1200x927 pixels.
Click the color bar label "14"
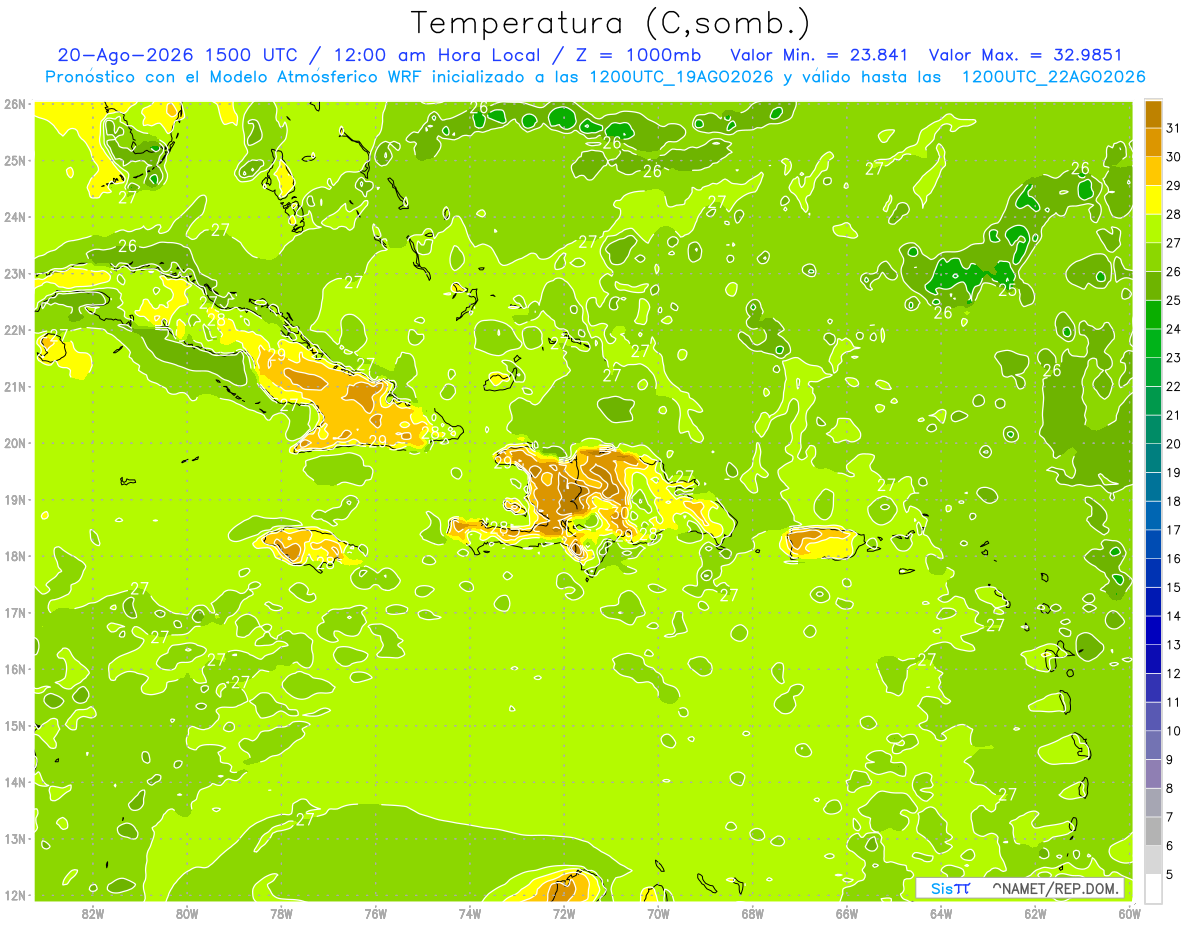pyautogui.click(x=1174, y=616)
